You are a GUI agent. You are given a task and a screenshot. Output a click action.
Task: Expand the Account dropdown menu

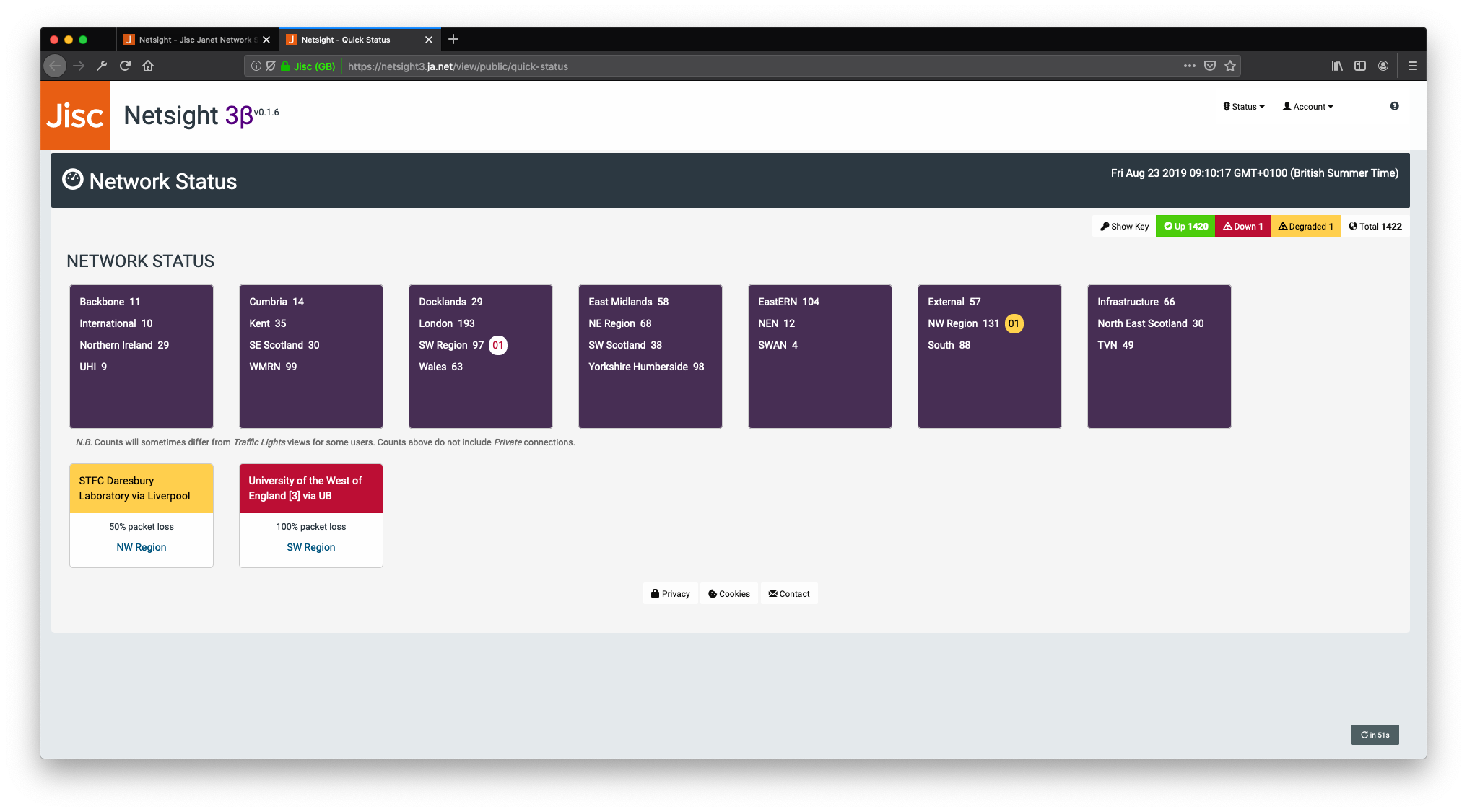coord(1307,106)
